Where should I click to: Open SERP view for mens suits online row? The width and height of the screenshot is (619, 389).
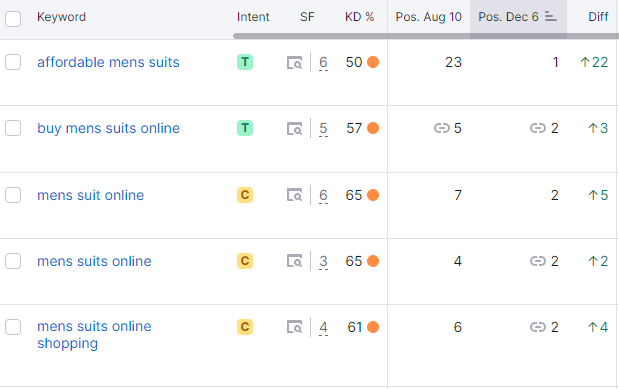click(294, 261)
